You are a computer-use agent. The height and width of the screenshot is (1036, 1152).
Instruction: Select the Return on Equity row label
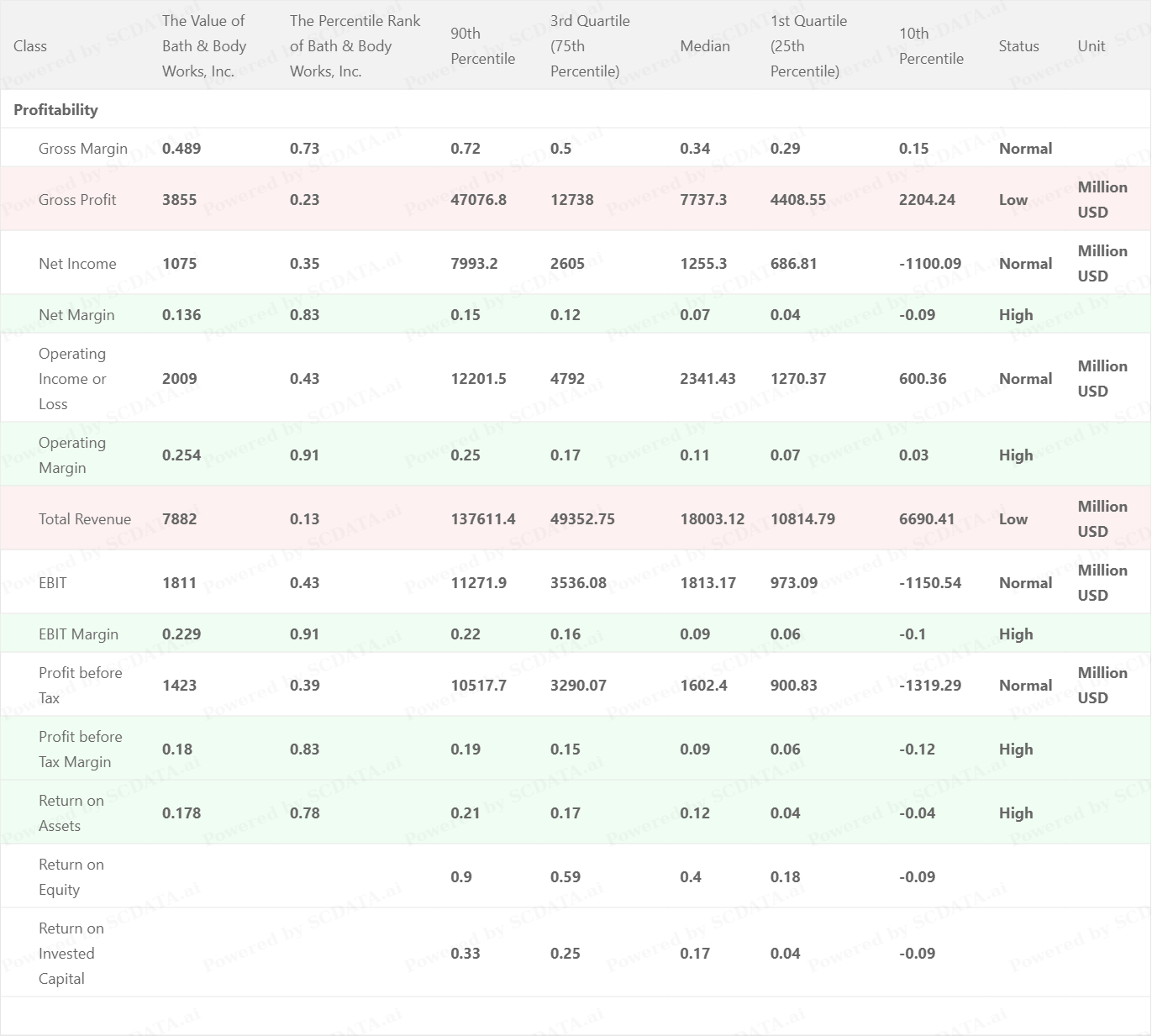(x=71, y=877)
